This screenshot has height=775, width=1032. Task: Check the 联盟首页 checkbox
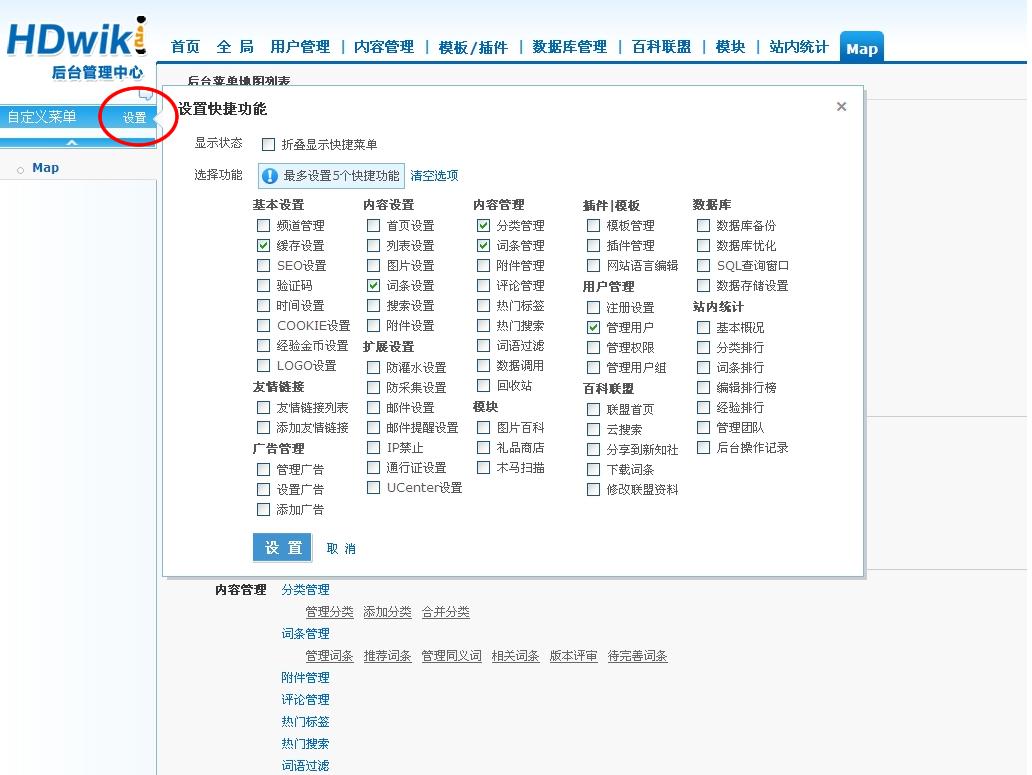pos(593,409)
